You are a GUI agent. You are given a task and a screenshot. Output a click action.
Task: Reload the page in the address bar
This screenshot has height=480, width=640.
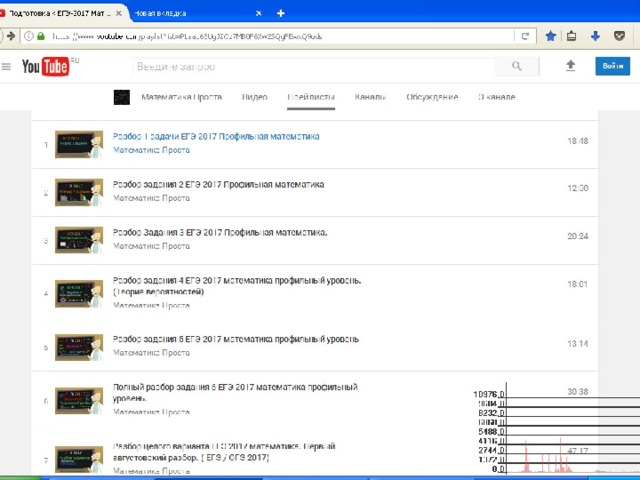point(525,36)
